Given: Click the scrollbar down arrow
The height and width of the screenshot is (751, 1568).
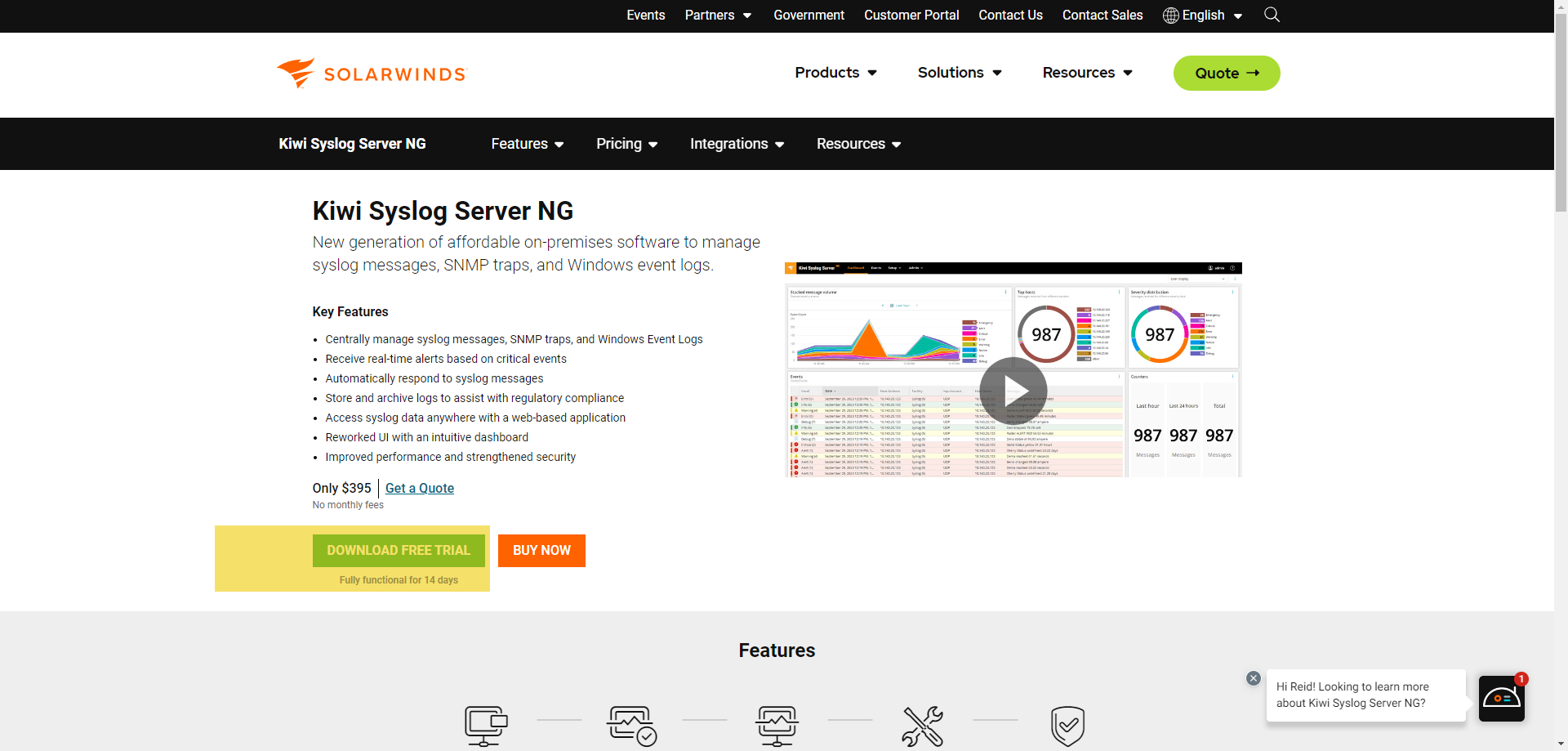Looking at the screenshot, I should click(x=1561, y=744).
